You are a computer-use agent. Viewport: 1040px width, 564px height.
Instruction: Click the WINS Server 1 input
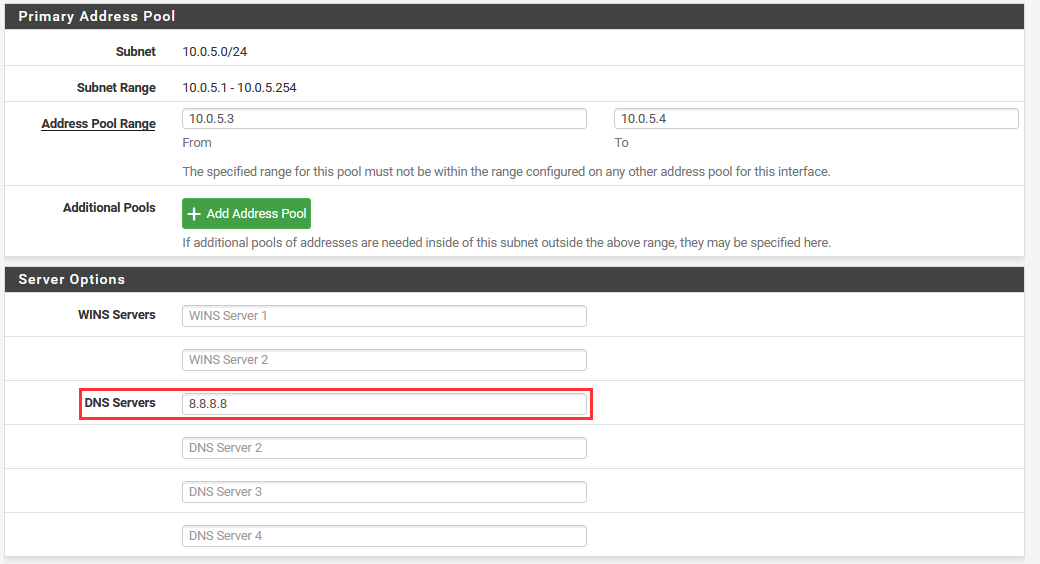pos(384,316)
